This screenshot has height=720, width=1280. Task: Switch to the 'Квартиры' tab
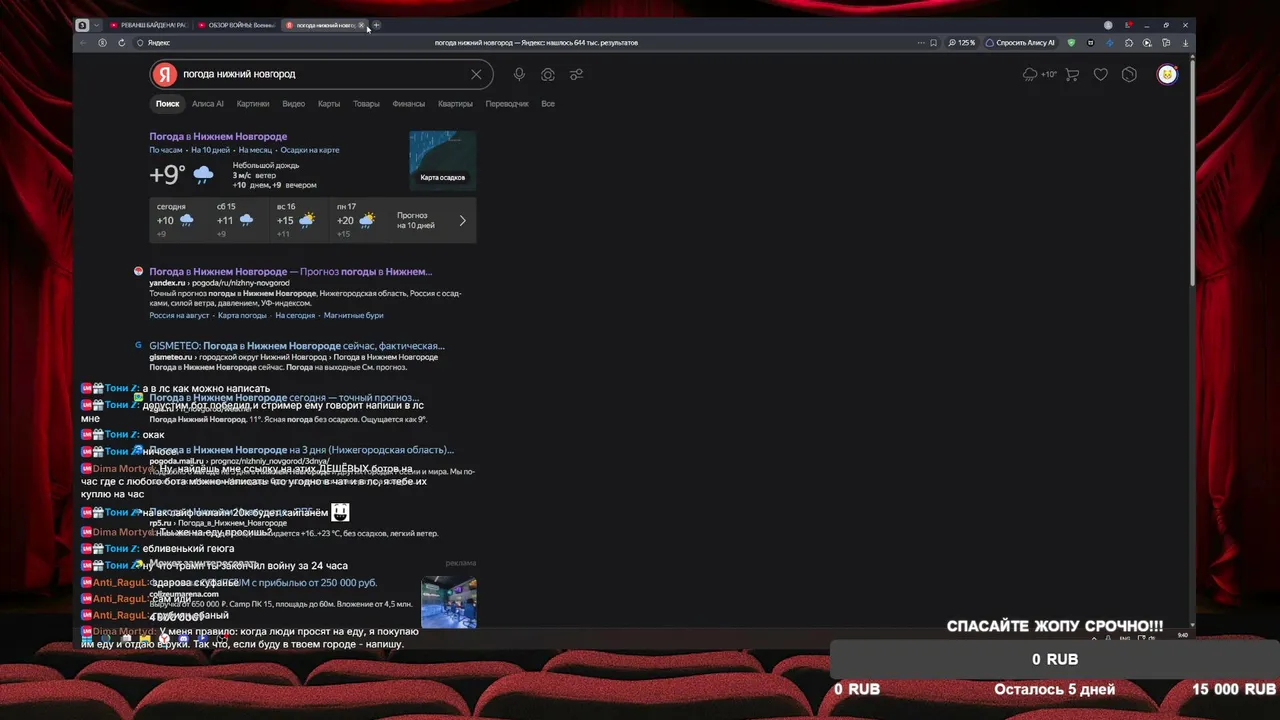[455, 104]
